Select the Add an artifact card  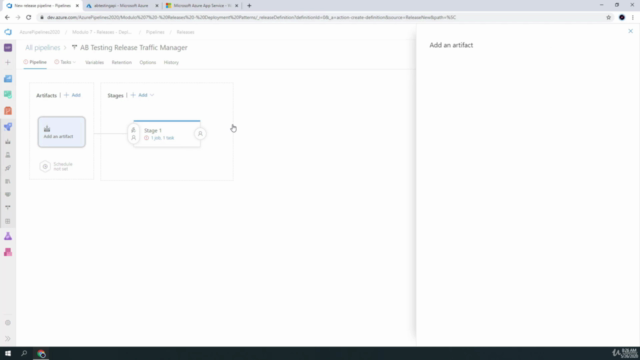(62, 132)
